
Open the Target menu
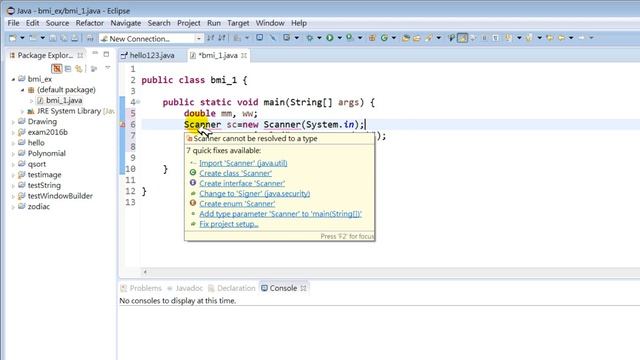coord(238,23)
